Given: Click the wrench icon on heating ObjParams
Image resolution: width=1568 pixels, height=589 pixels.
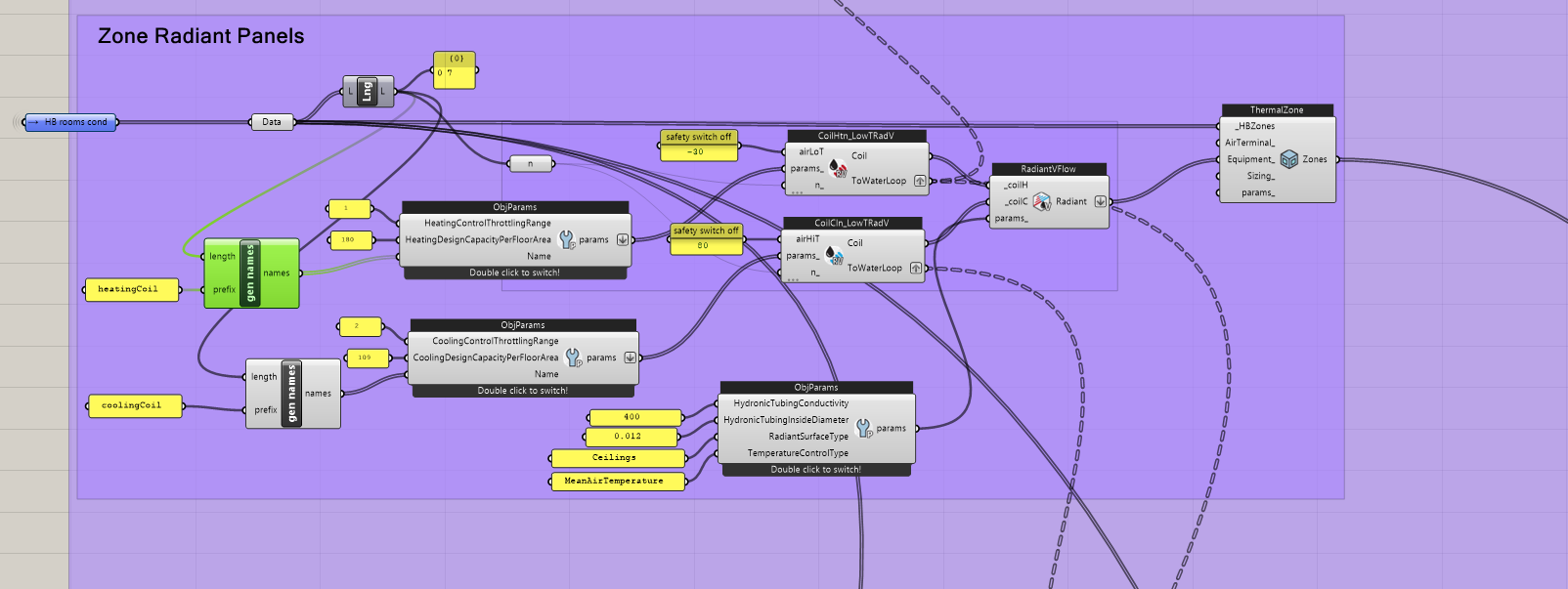Looking at the screenshot, I should pyautogui.click(x=567, y=239).
